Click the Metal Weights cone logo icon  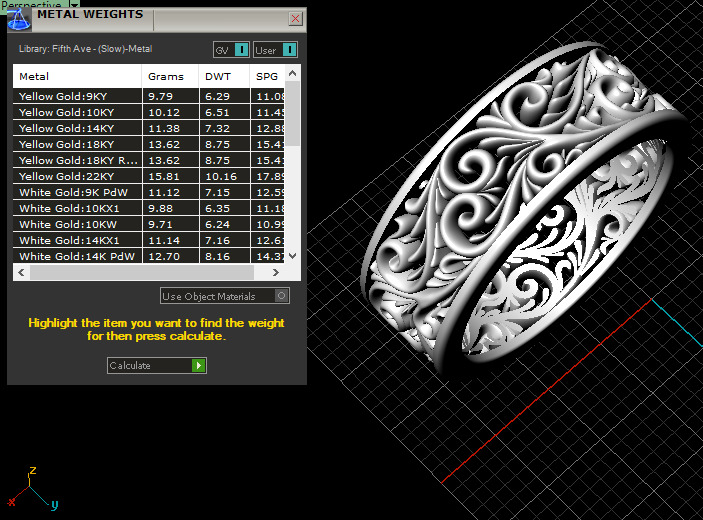coord(19,19)
